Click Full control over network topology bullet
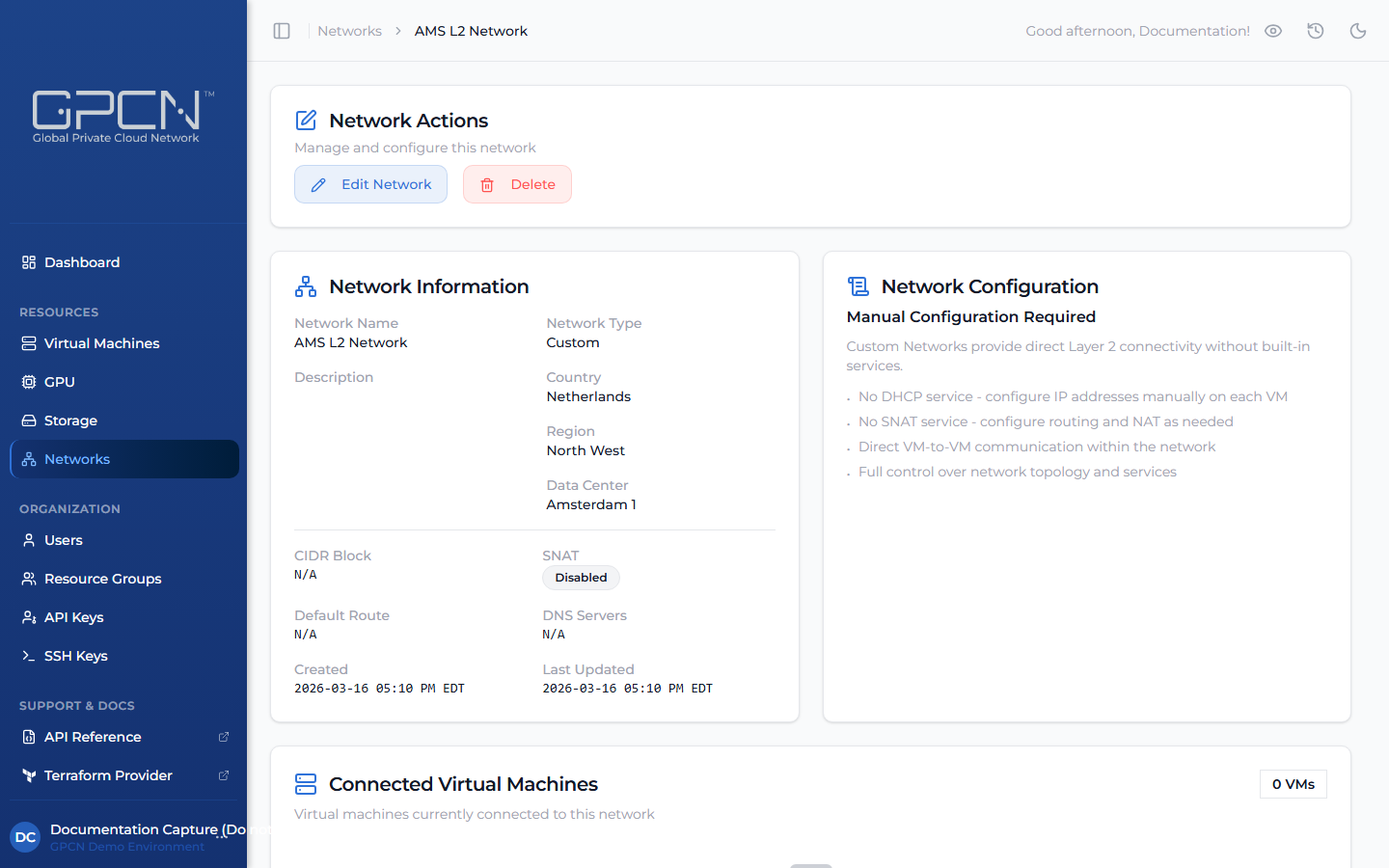This screenshot has height=868, width=1389. click(x=1018, y=472)
